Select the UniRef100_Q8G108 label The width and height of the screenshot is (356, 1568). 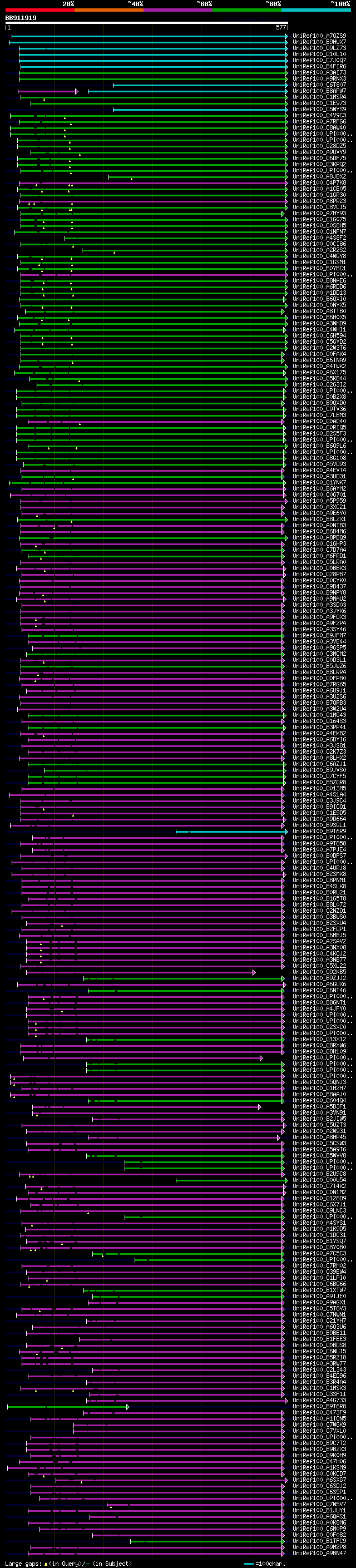coord(319,458)
